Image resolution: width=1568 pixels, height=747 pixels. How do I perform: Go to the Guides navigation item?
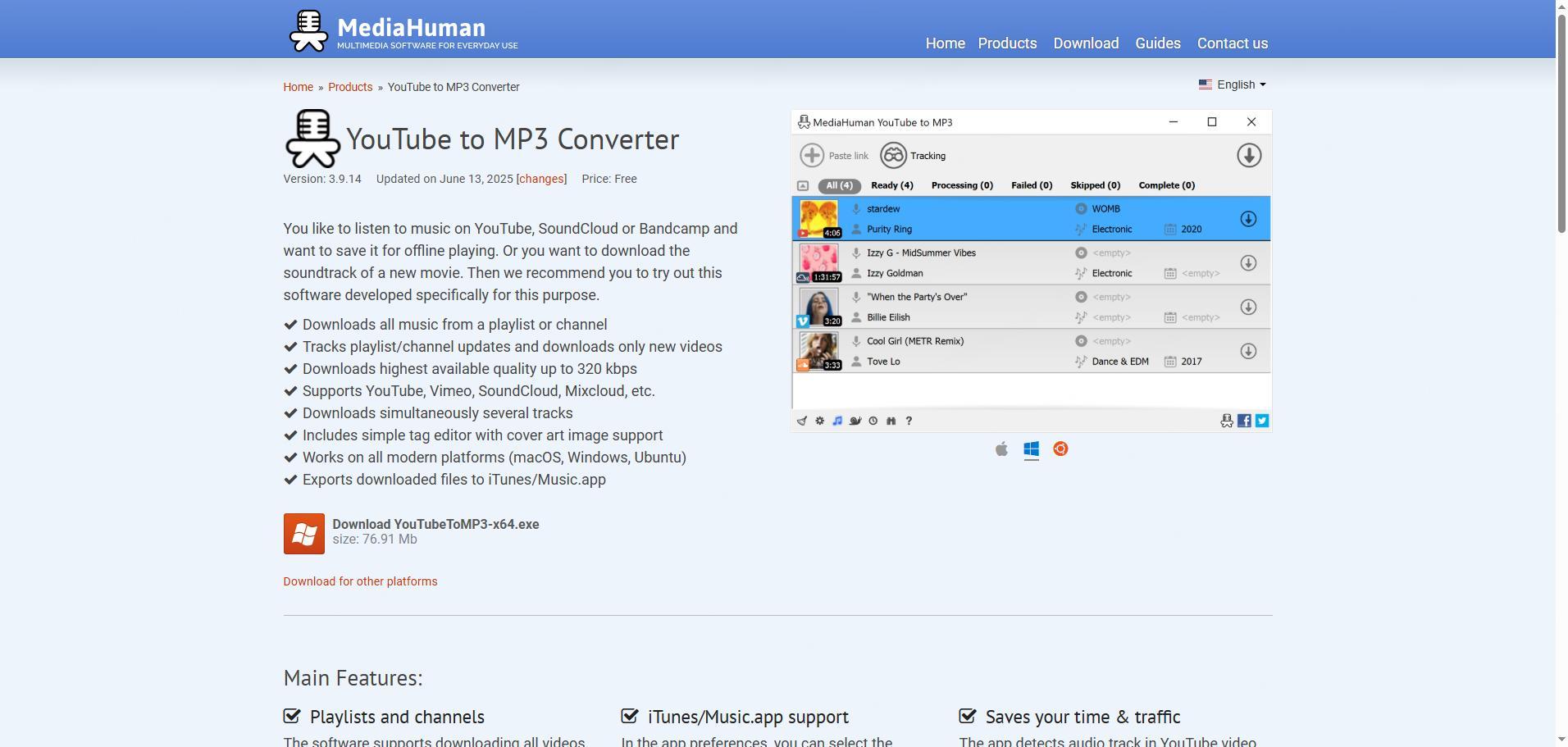point(1157,43)
